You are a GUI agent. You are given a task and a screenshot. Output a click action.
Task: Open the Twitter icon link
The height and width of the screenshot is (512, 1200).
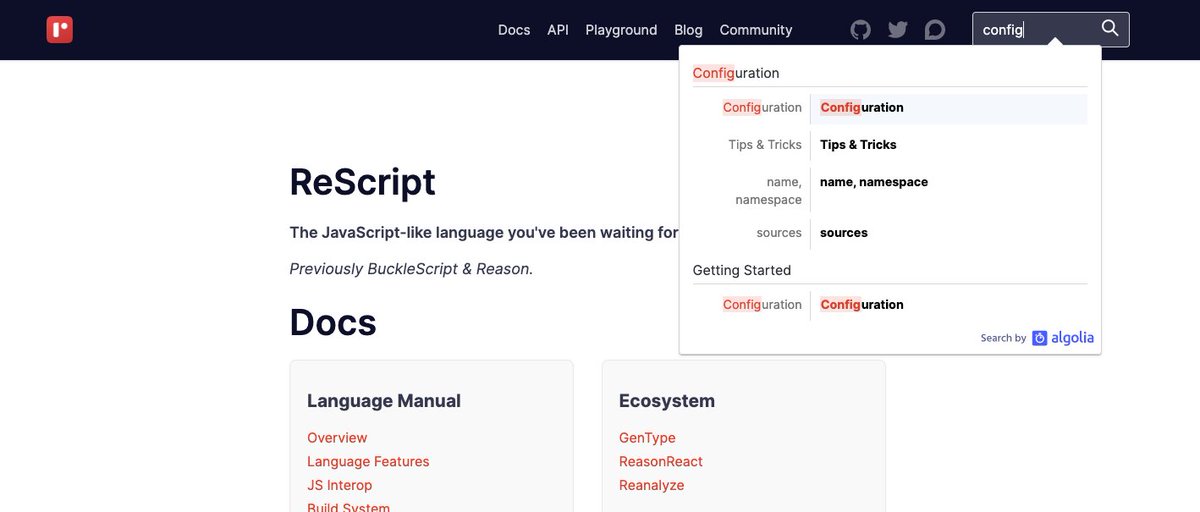[897, 30]
